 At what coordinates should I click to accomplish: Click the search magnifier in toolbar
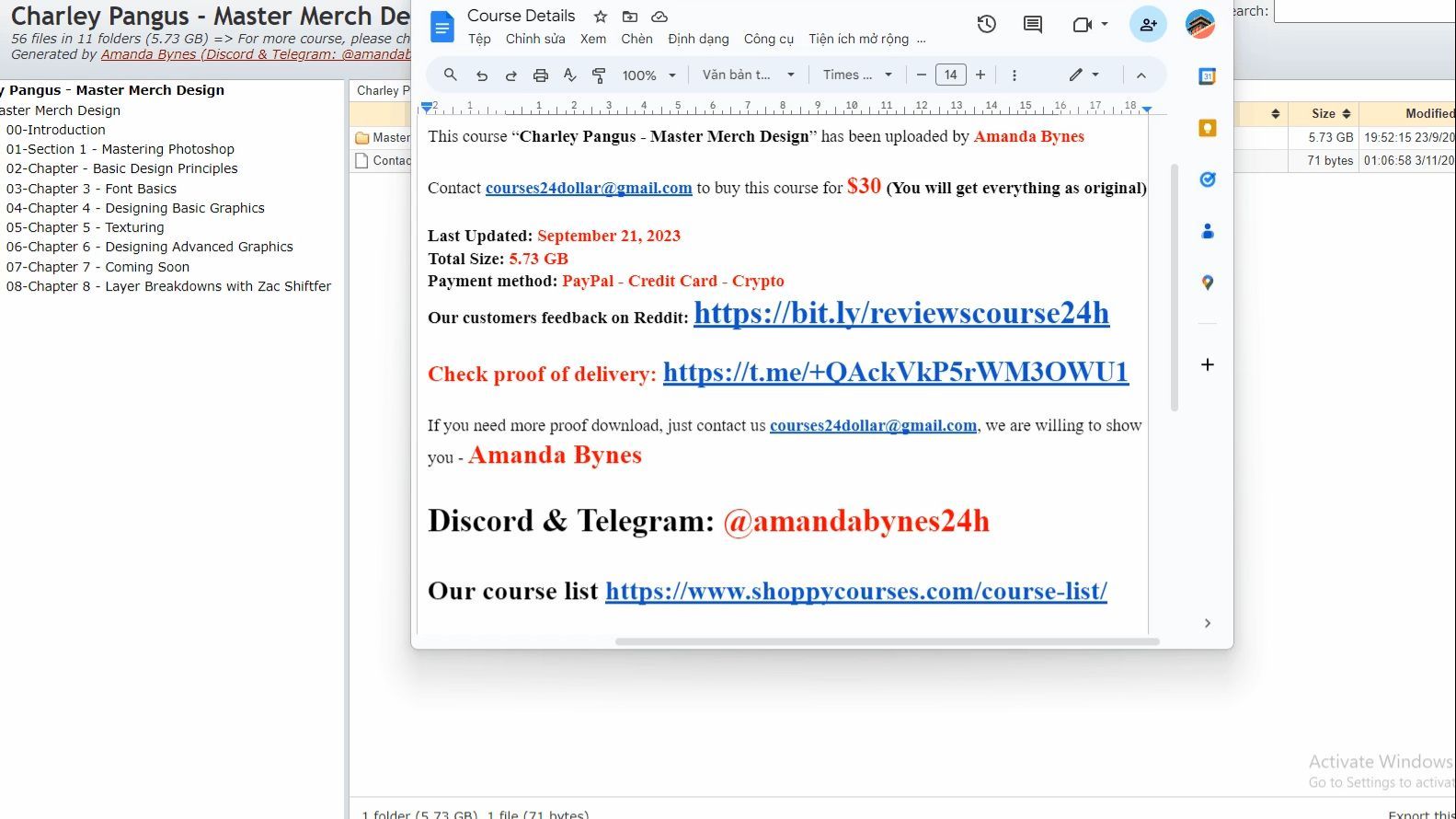451,75
